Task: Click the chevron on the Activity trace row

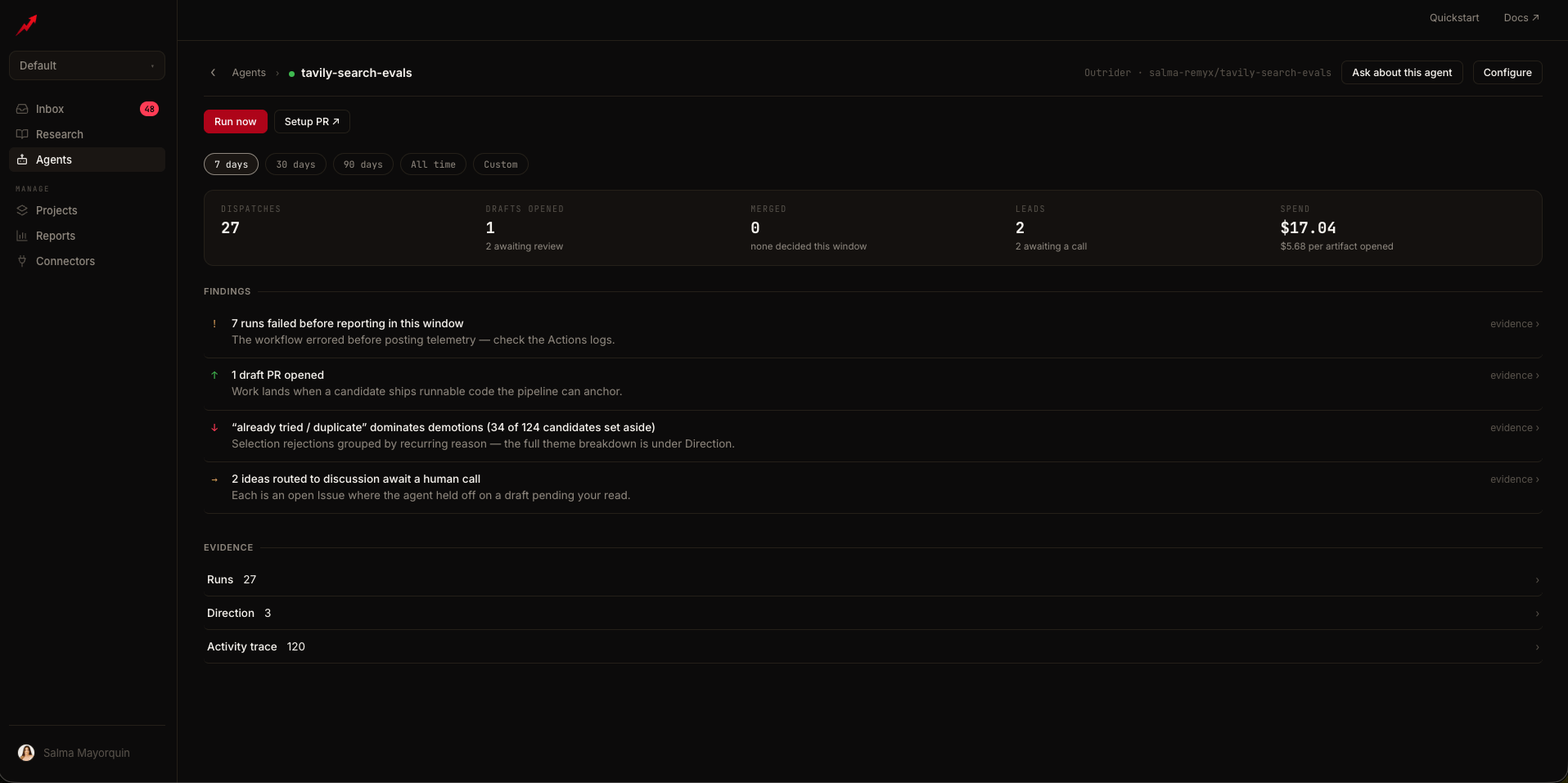Action: pos(1537,647)
